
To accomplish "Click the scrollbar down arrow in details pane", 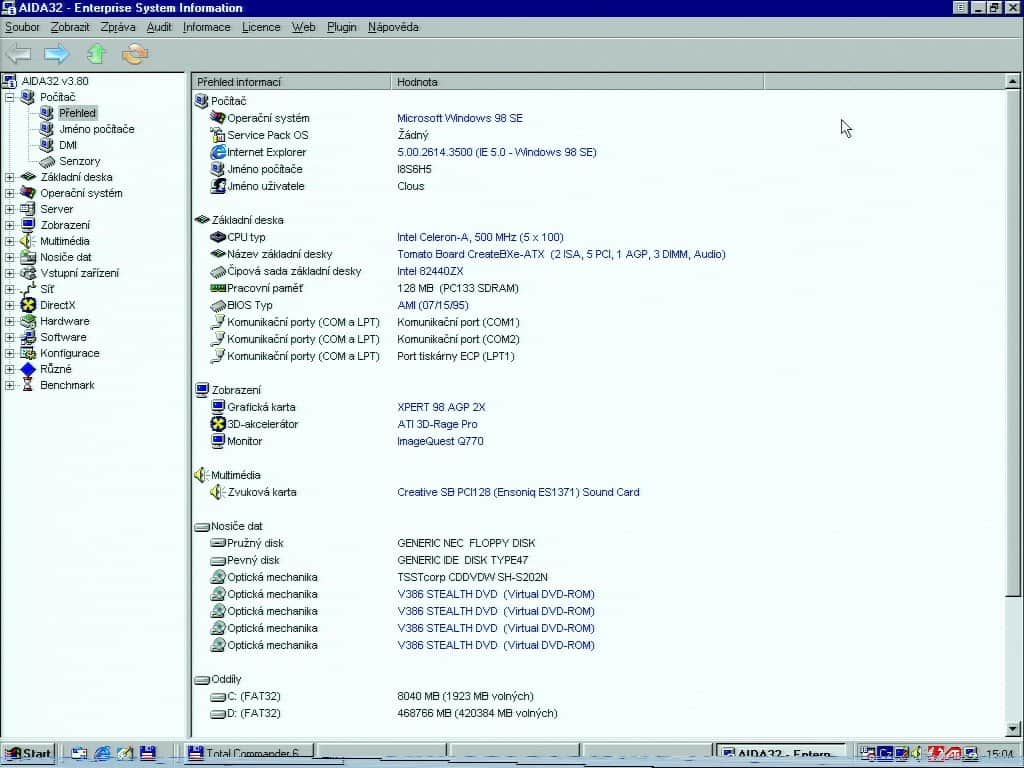I will (x=1012, y=729).
